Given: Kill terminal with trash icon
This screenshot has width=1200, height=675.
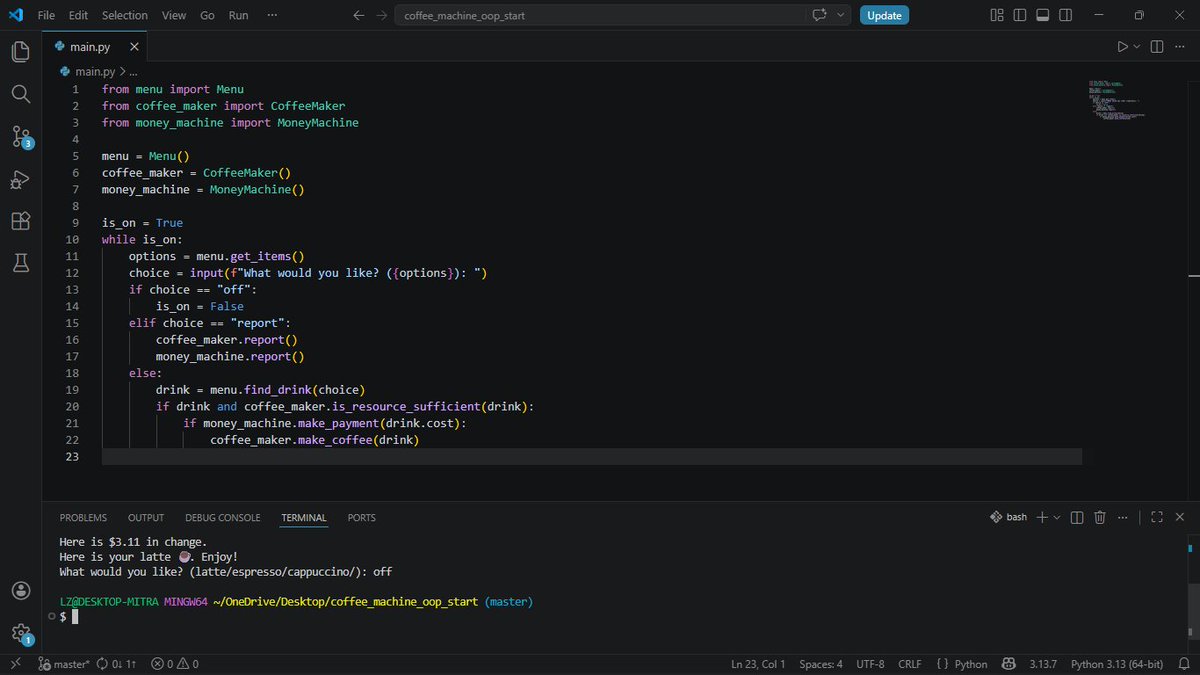Looking at the screenshot, I should click(1100, 517).
